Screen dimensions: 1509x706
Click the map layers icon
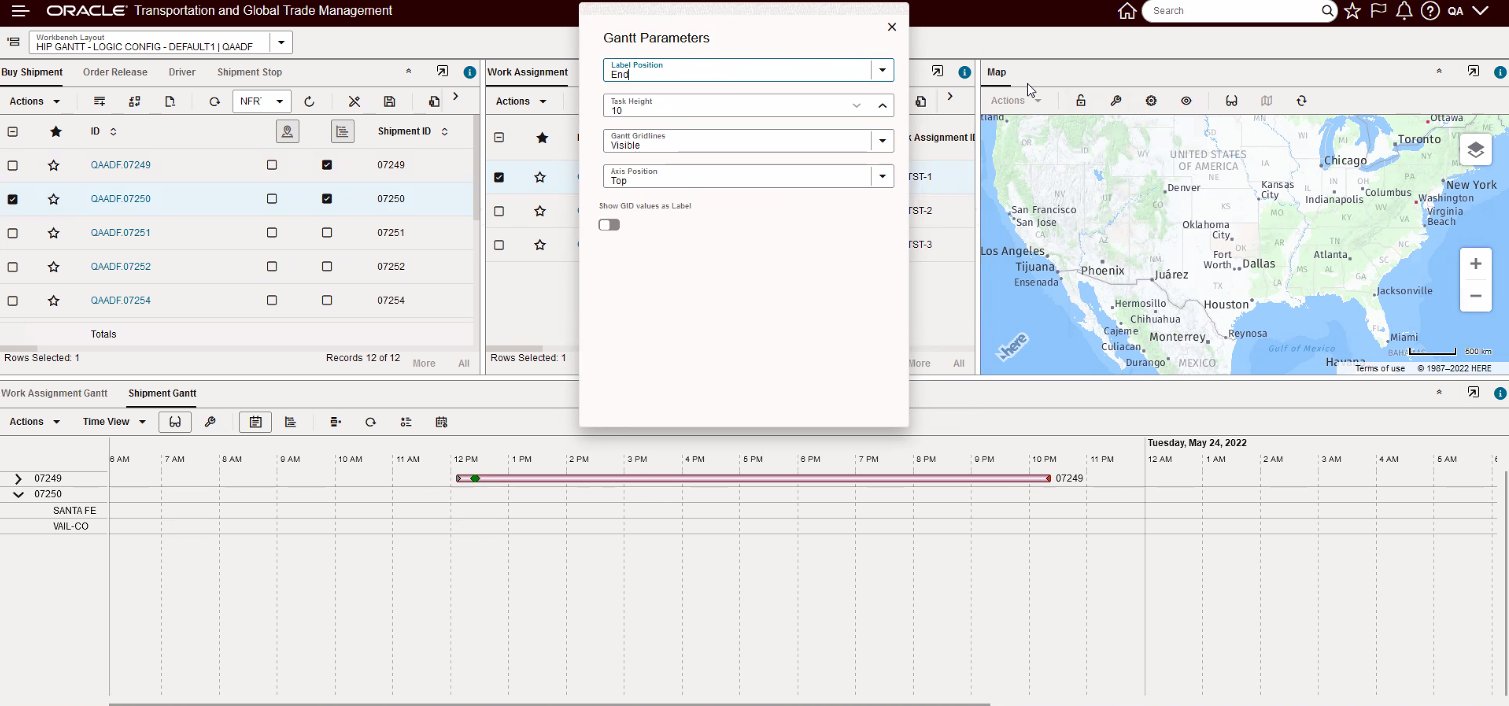pyautogui.click(x=1475, y=151)
